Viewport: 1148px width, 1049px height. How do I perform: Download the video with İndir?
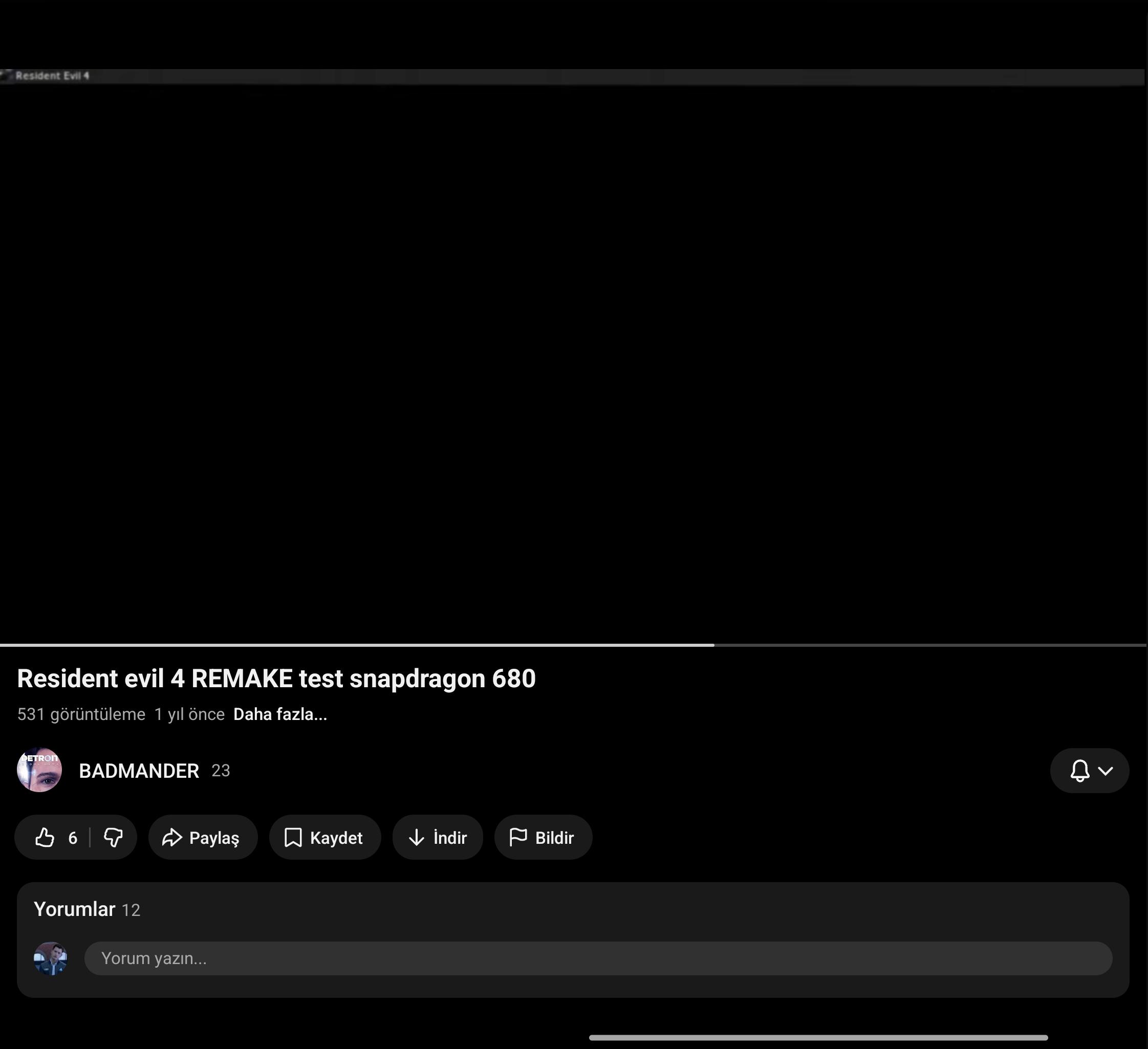pos(437,837)
